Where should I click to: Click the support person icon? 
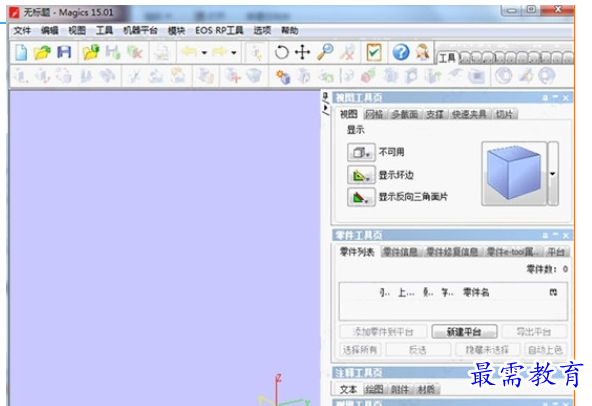point(423,52)
